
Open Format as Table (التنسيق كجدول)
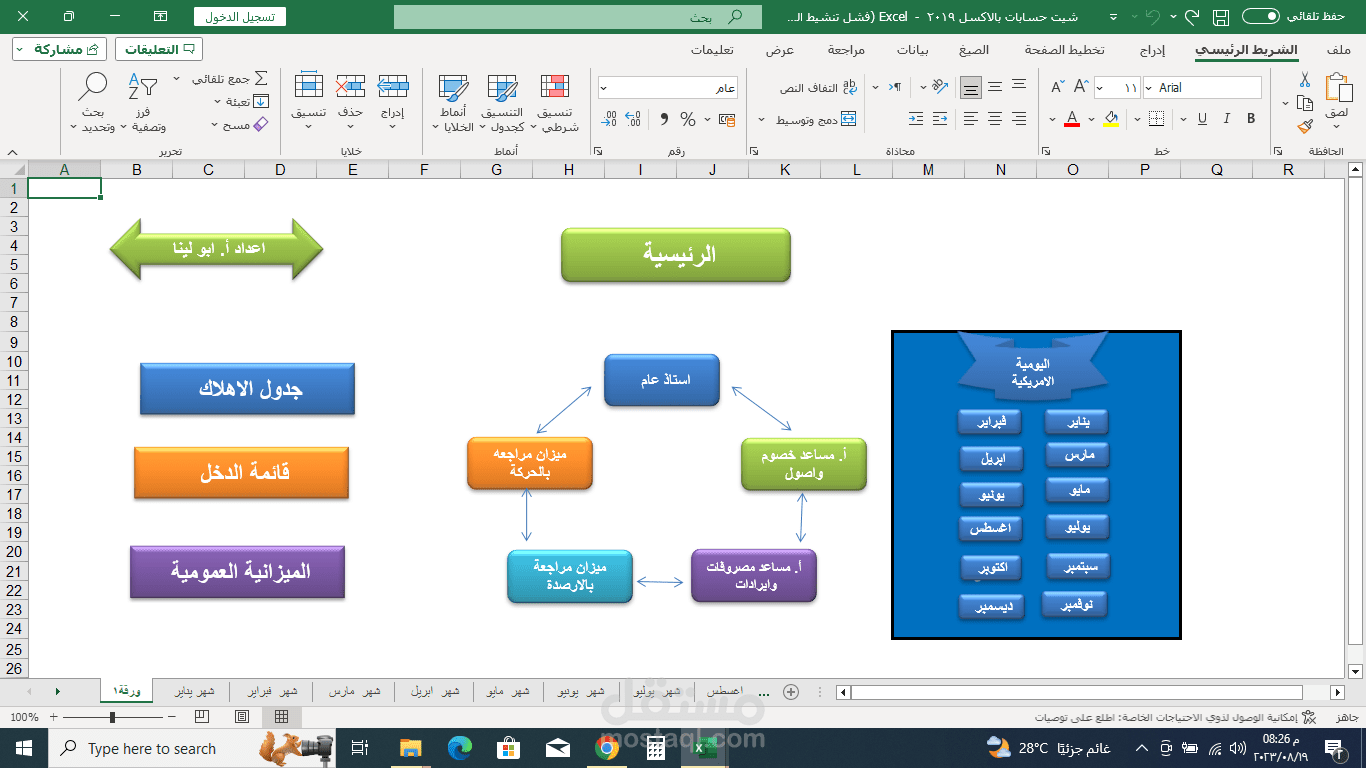coord(503,103)
